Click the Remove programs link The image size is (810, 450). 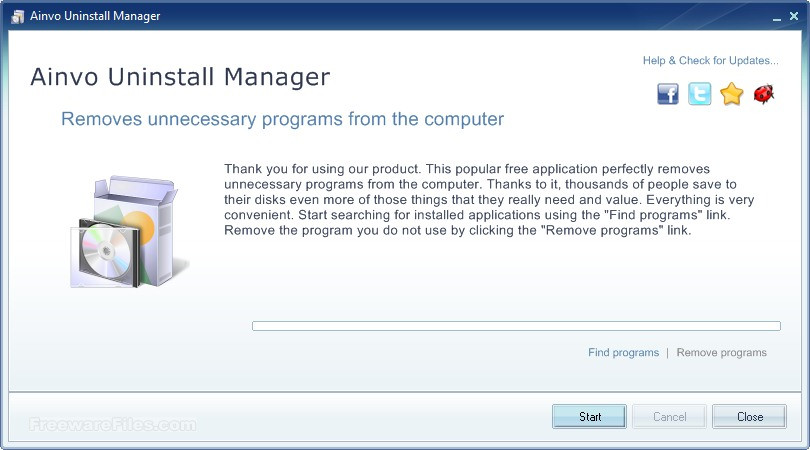(721, 353)
